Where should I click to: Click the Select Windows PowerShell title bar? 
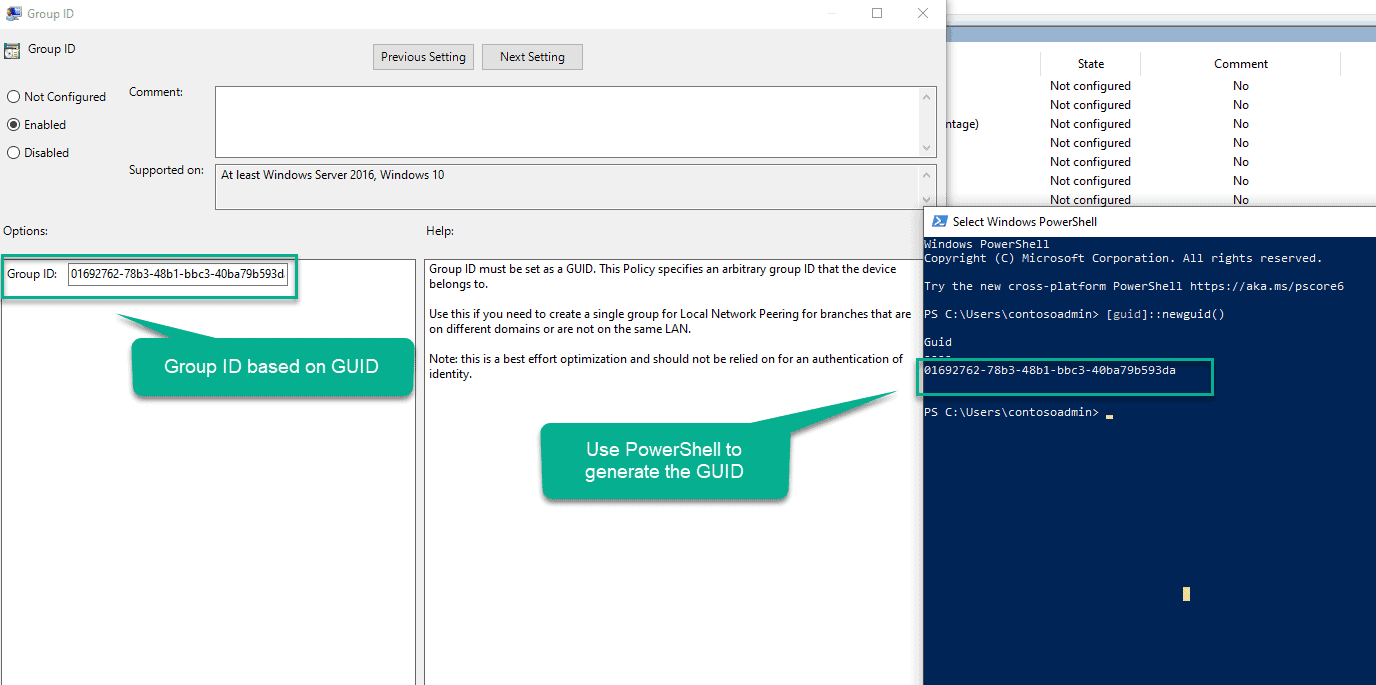tap(1150, 221)
